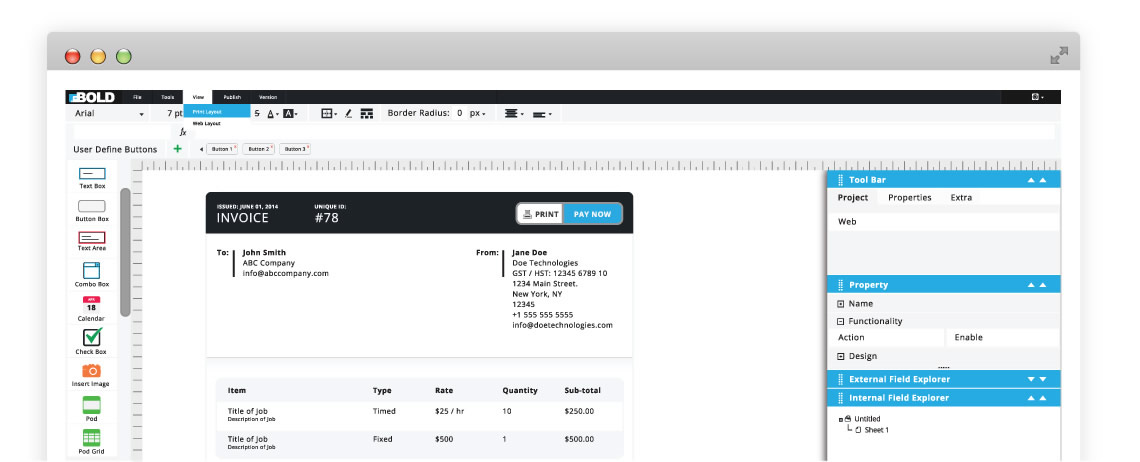Viewport: 1140px width, 462px height.
Task: Click the border color pencil icon
Action: coord(348,113)
